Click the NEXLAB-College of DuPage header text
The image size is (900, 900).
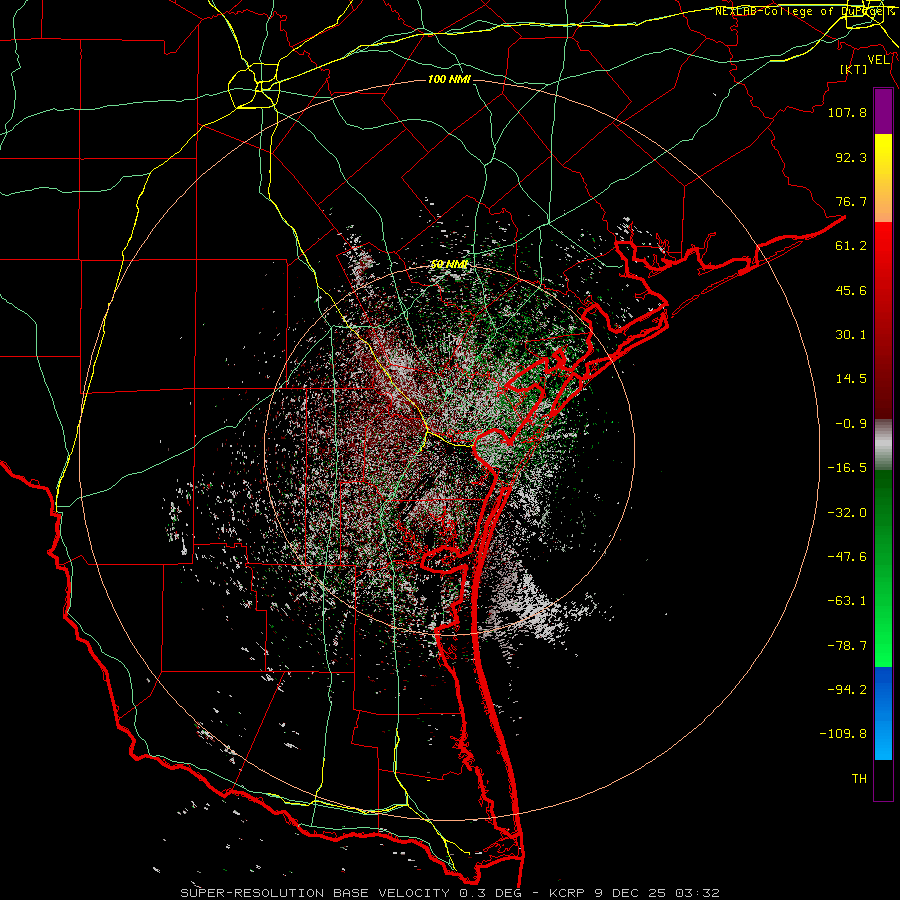(804, 11)
